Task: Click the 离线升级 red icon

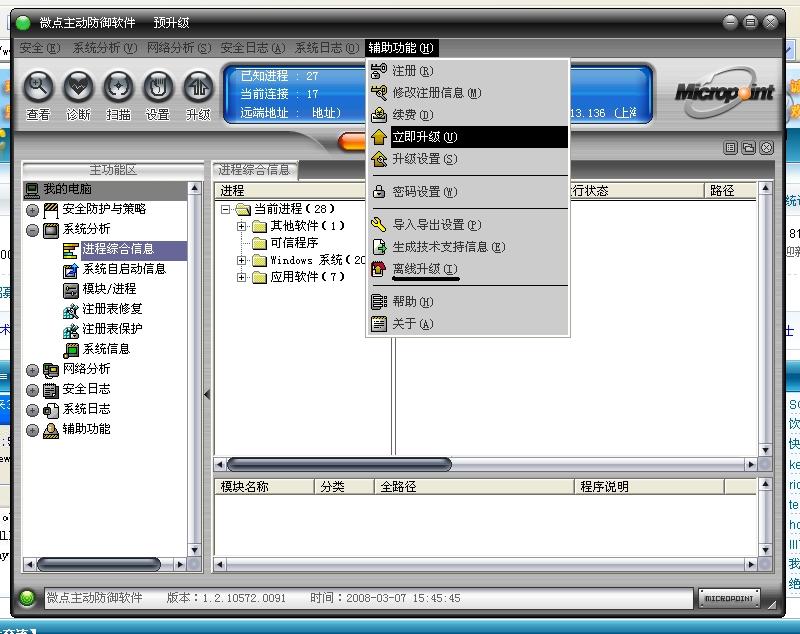Action: [x=379, y=269]
